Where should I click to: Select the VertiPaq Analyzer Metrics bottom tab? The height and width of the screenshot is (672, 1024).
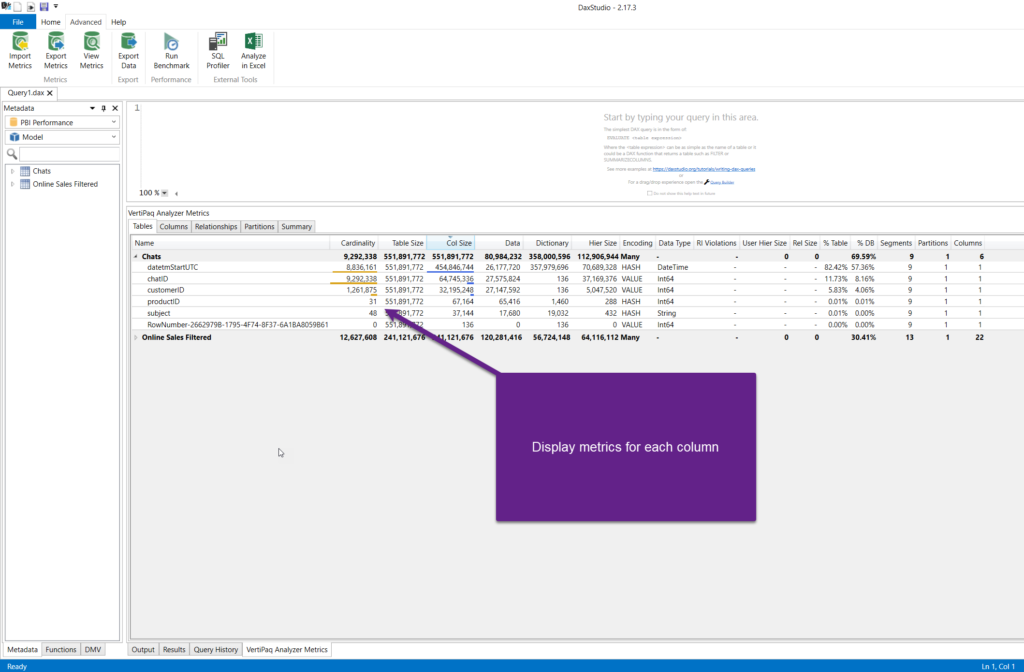(x=287, y=650)
